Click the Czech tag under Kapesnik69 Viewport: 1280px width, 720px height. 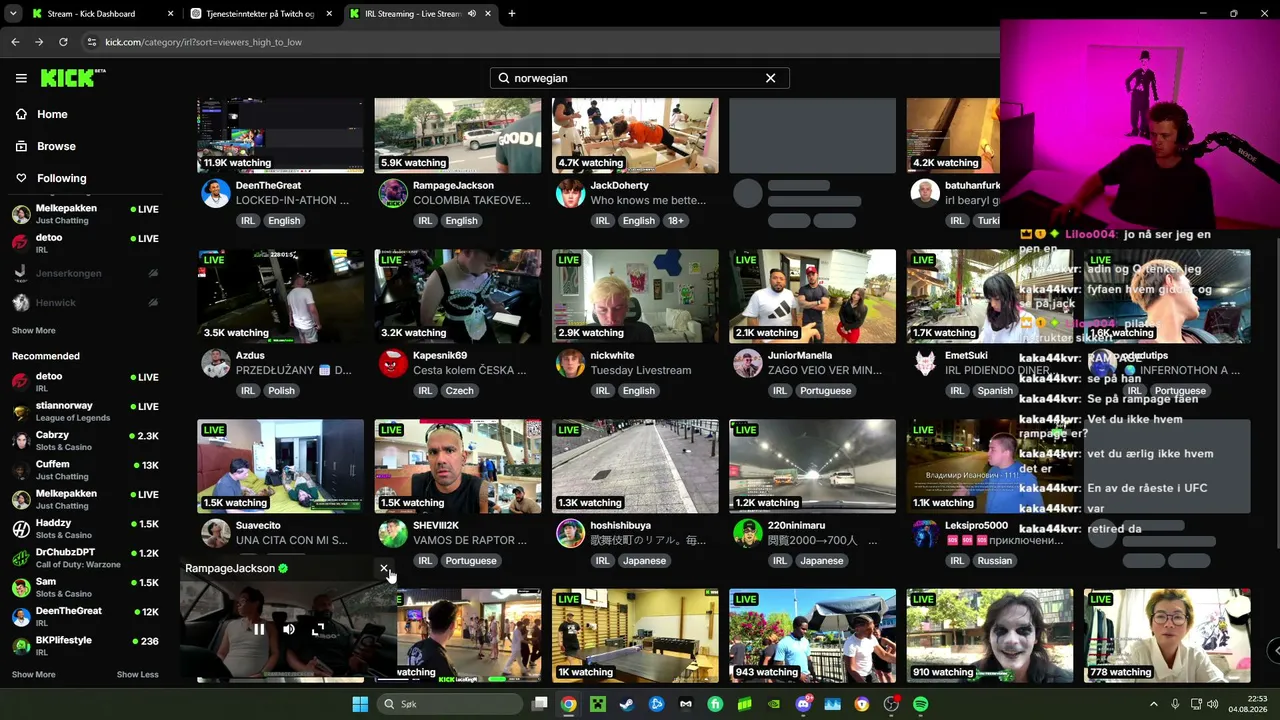point(459,391)
